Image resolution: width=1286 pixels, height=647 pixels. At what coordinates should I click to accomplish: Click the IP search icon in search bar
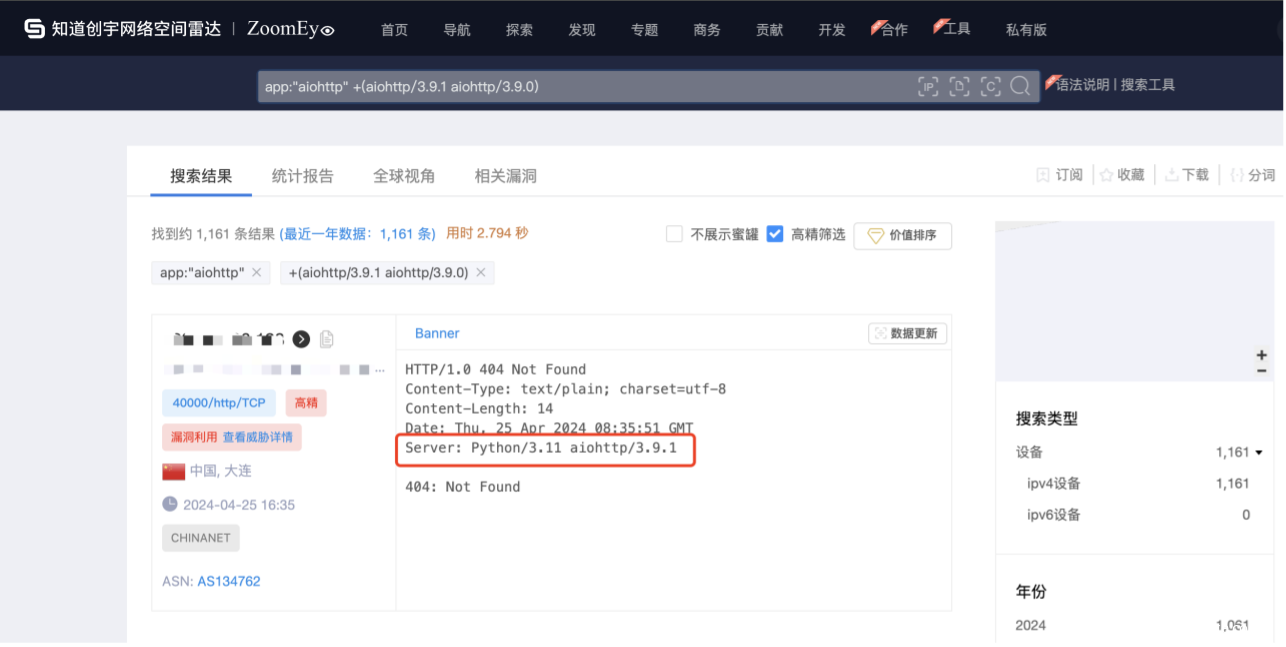pyautogui.click(x=928, y=87)
